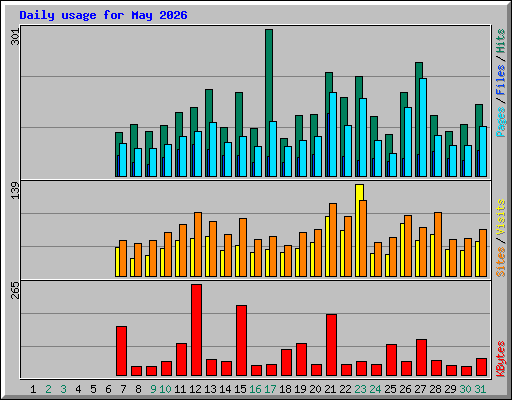Click day label 24 on the x-axis
The height and width of the screenshot is (400, 512).
375,389
